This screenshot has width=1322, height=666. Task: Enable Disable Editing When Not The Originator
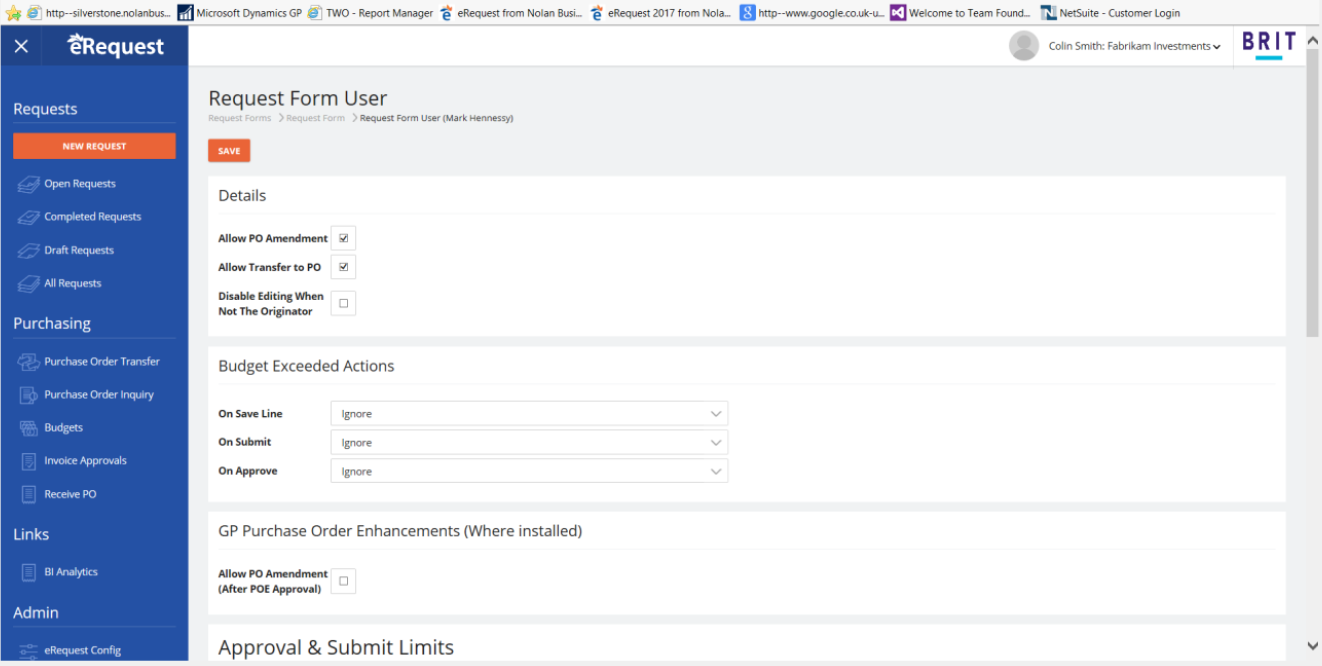[343, 303]
